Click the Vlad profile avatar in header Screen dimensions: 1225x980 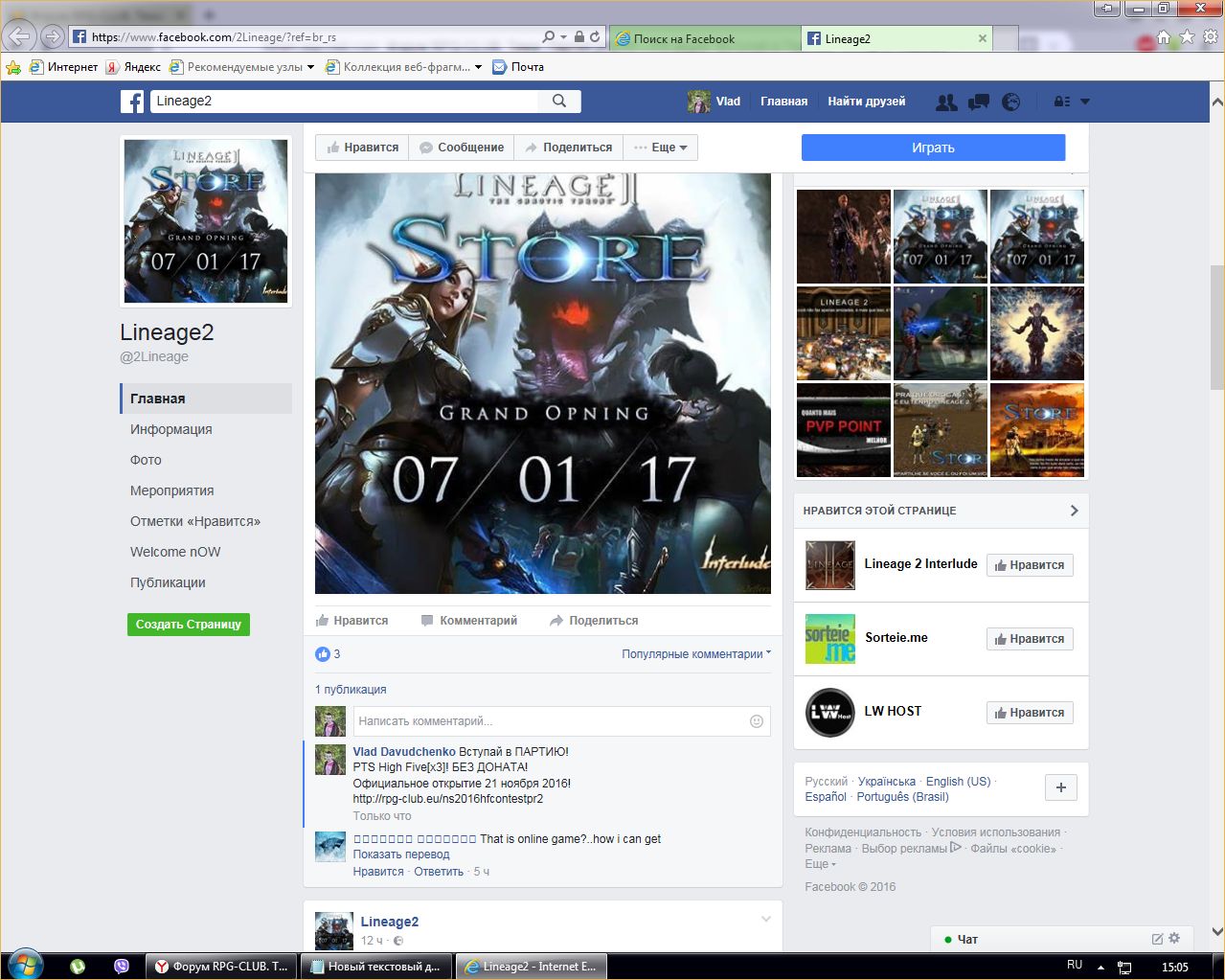(x=699, y=102)
